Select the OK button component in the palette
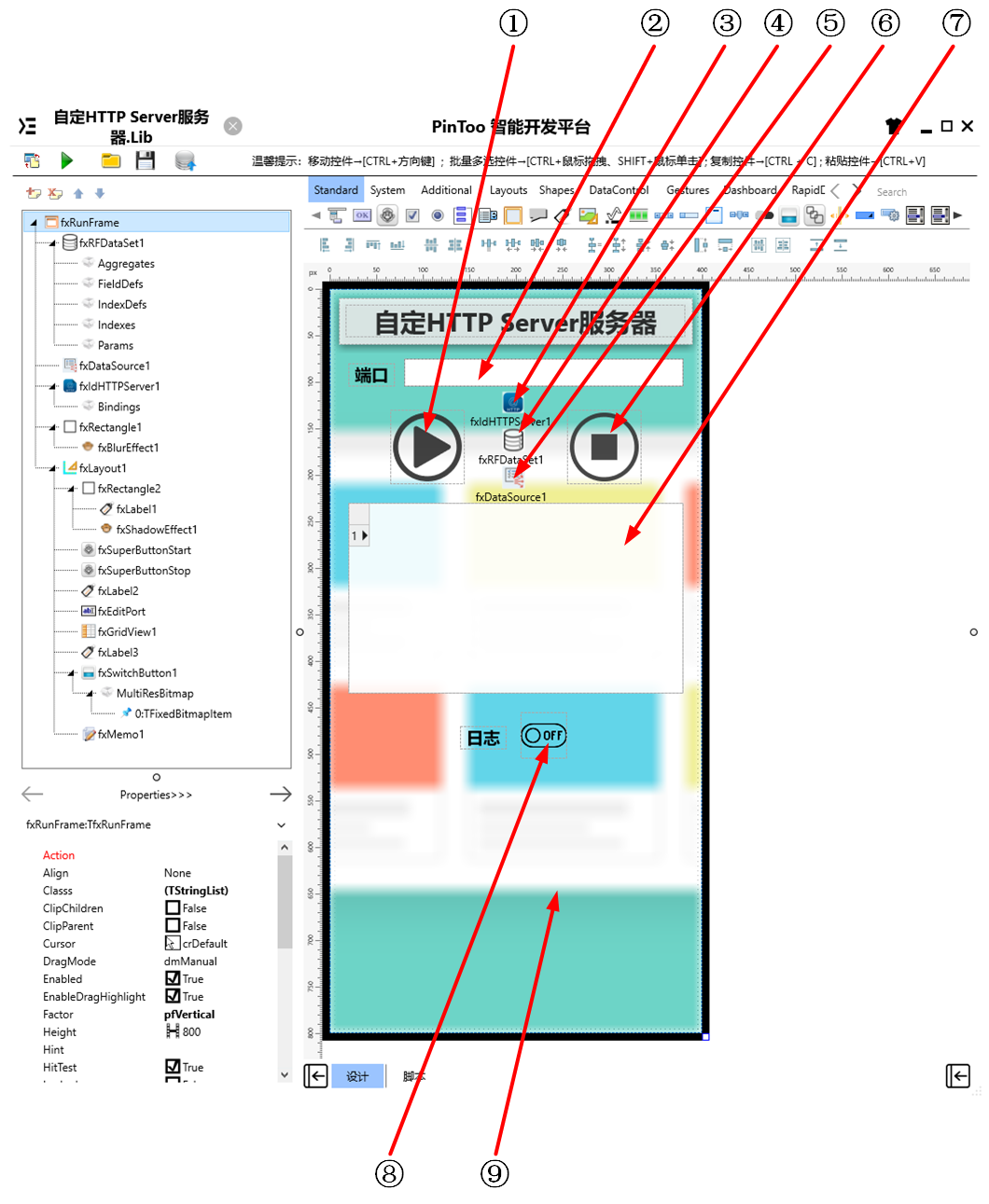The height and width of the screenshot is (1204, 989). 362,215
